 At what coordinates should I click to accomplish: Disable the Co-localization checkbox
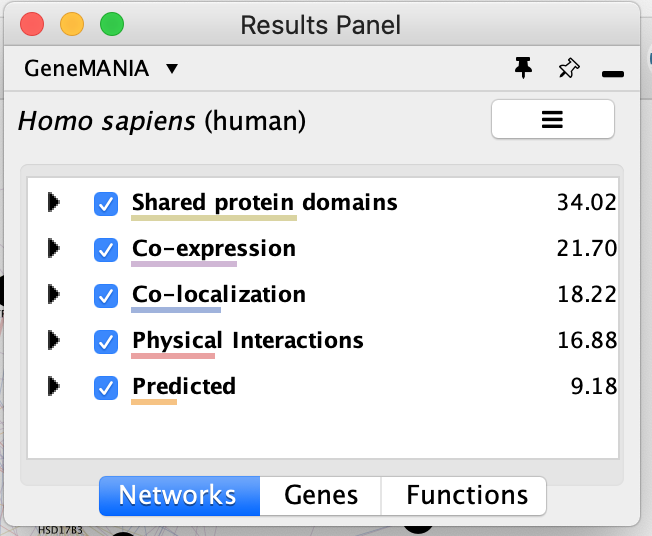(106, 296)
